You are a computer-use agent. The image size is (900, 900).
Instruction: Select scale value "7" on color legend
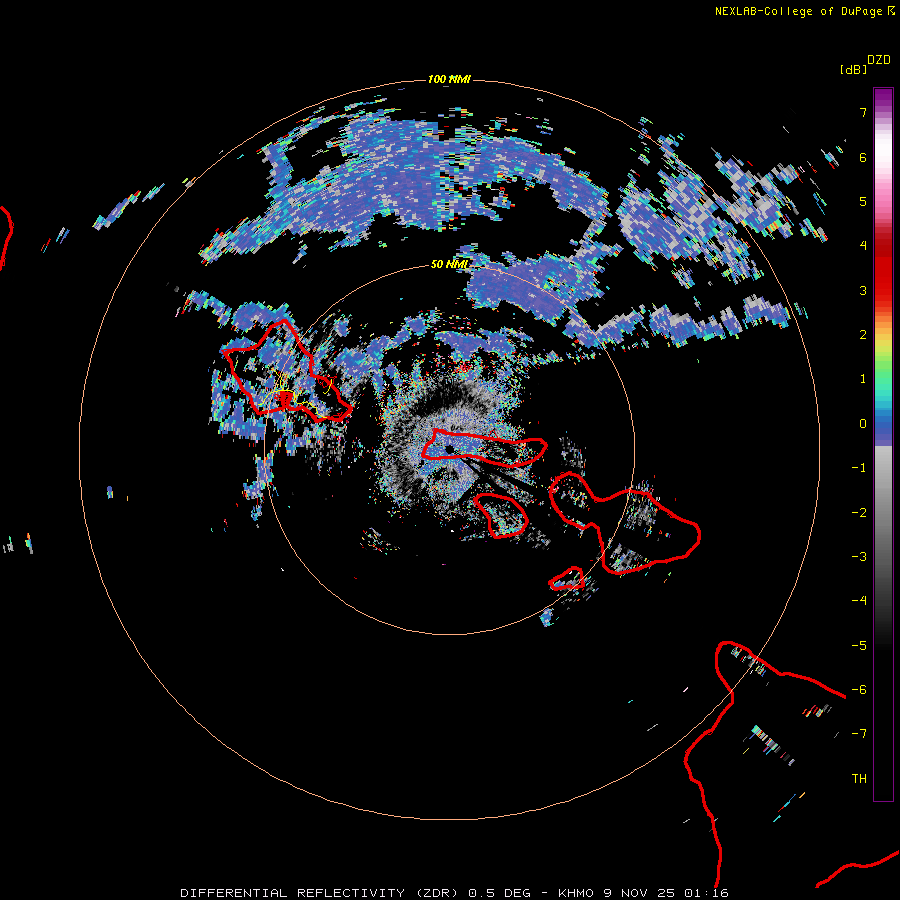click(x=863, y=112)
